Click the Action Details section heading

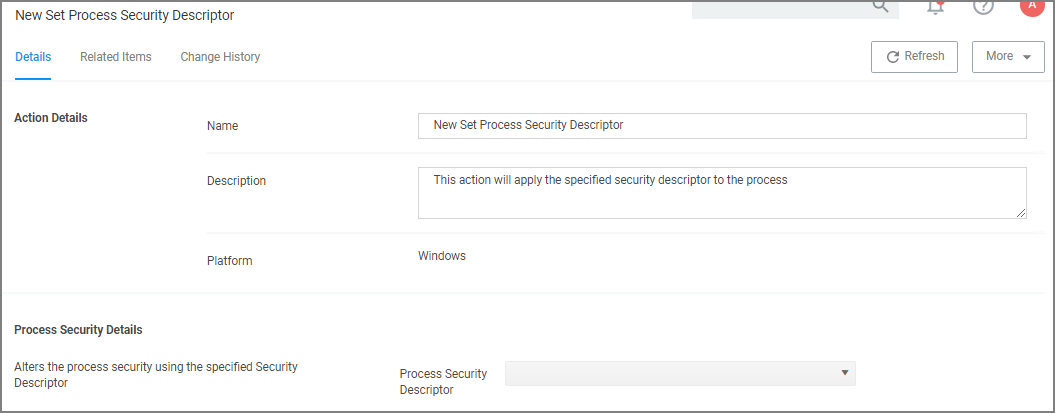[51, 118]
